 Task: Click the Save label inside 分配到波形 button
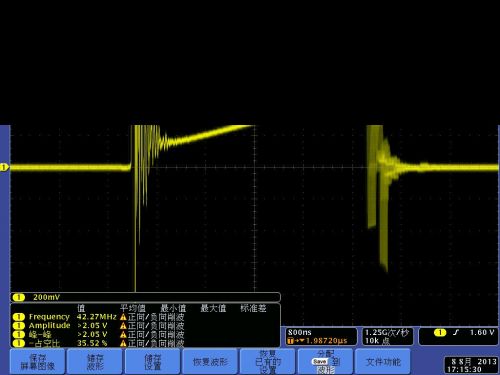[x=319, y=362]
